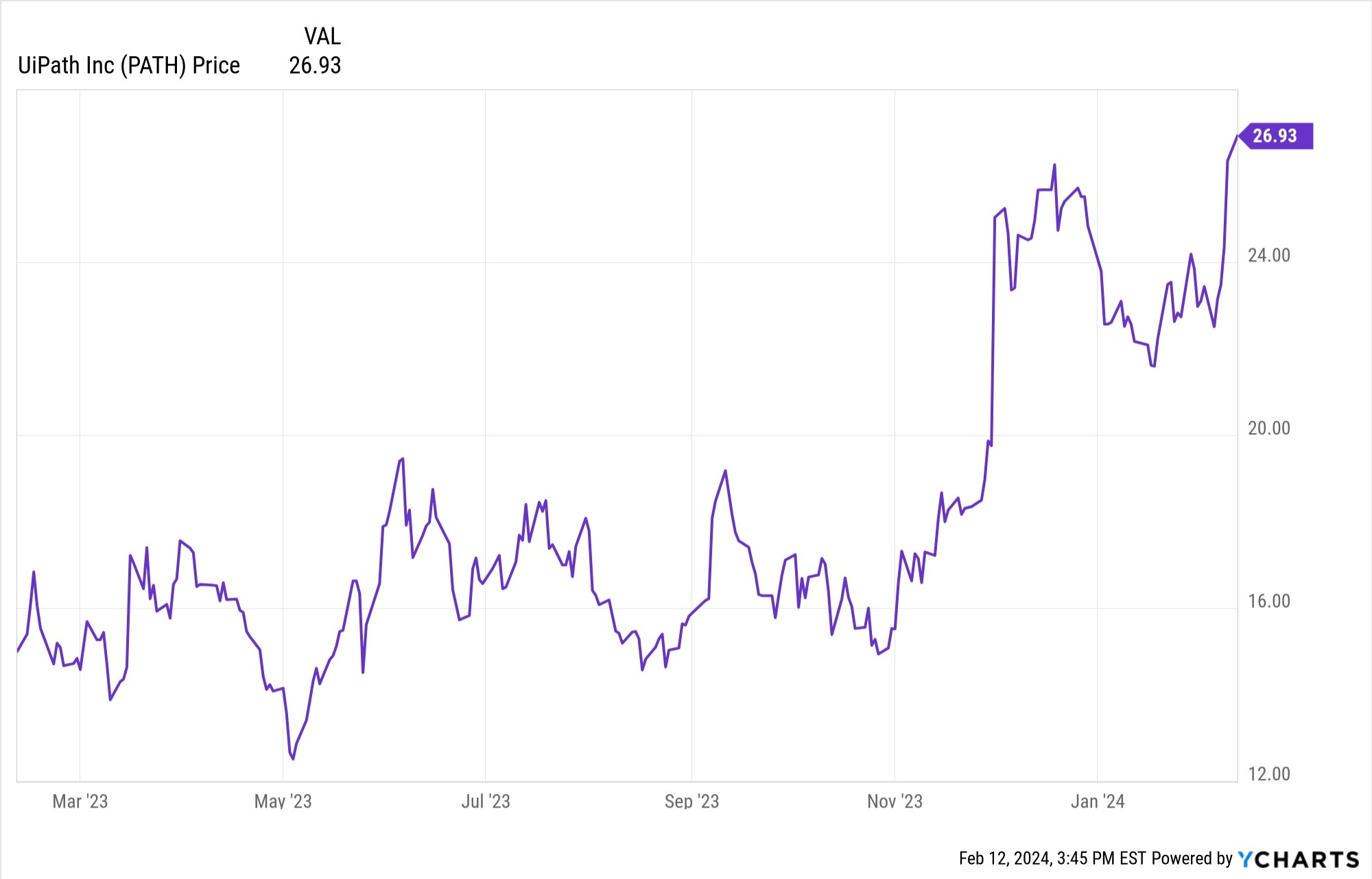The width and height of the screenshot is (1372, 879).
Task: Pick the Nov '23 date label
Action: click(x=895, y=801)
